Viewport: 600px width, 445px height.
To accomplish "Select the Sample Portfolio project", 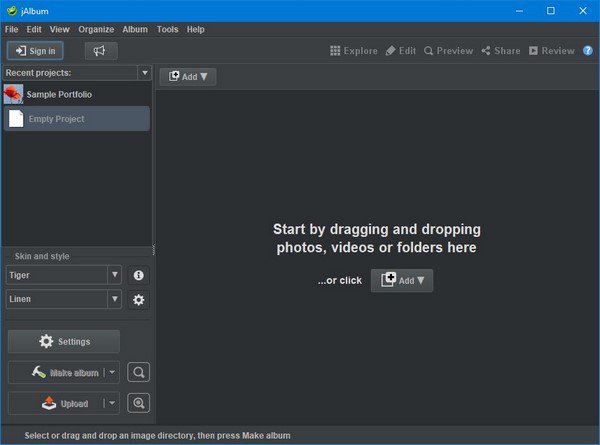I will click(x=77, y=94).
